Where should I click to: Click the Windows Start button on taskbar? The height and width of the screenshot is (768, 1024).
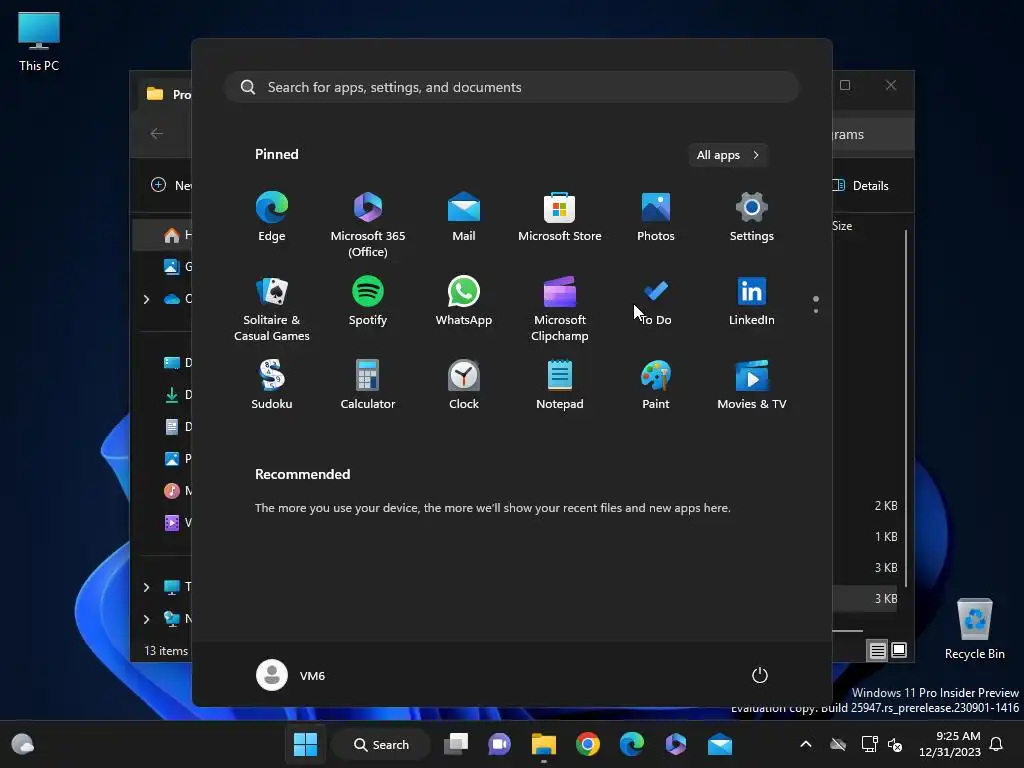(305, 744)
